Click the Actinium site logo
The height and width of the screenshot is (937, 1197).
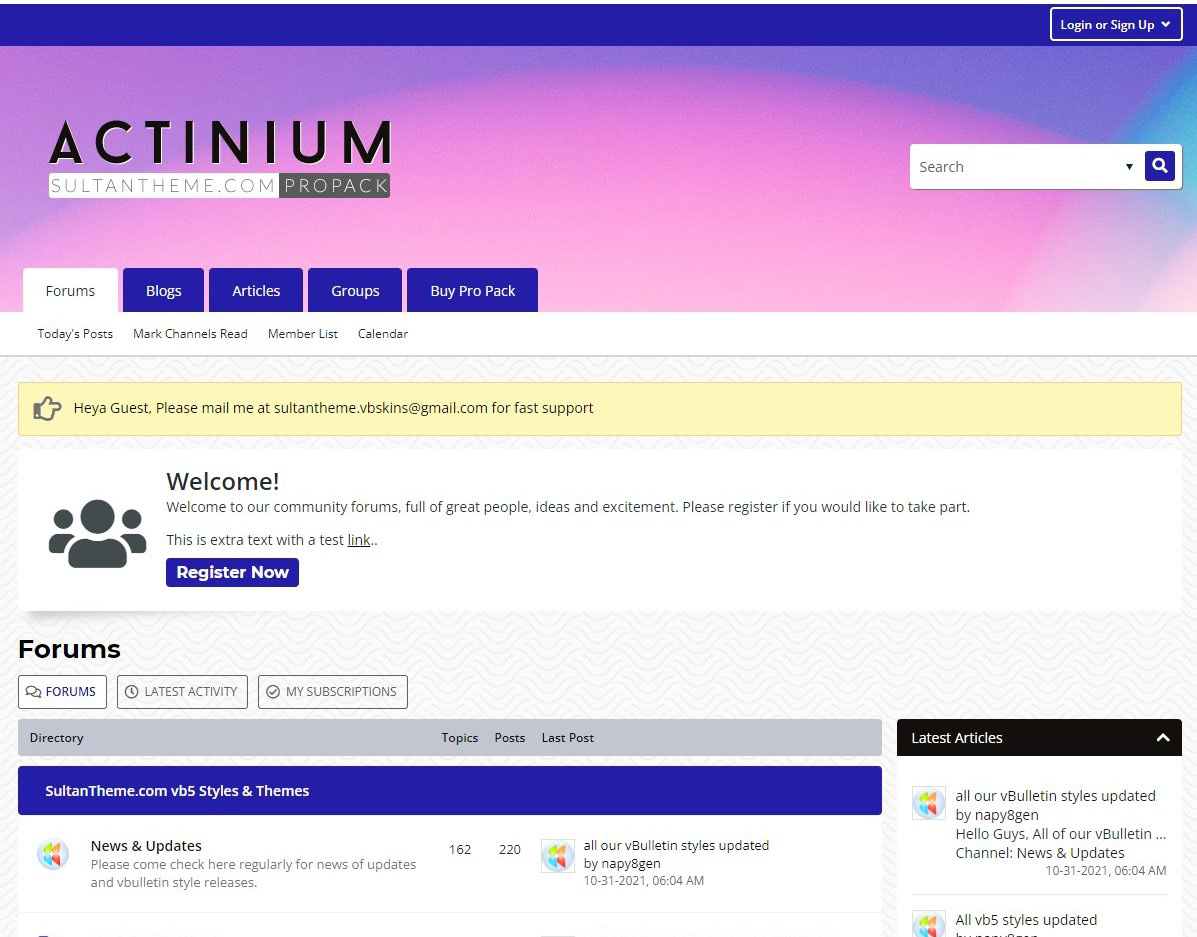(x=220, y=159)
